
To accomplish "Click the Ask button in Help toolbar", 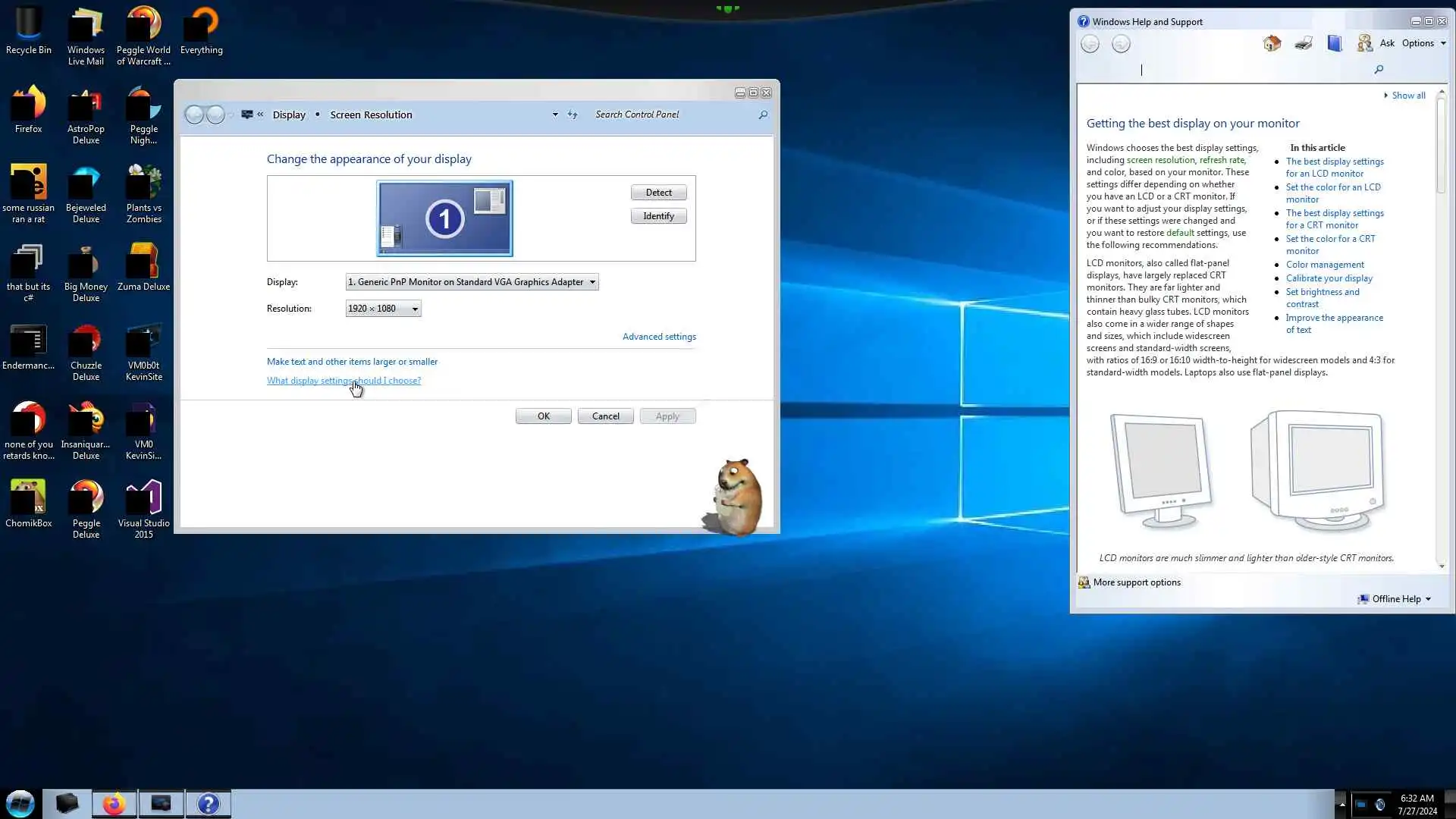I will [x=1386, y=43].
